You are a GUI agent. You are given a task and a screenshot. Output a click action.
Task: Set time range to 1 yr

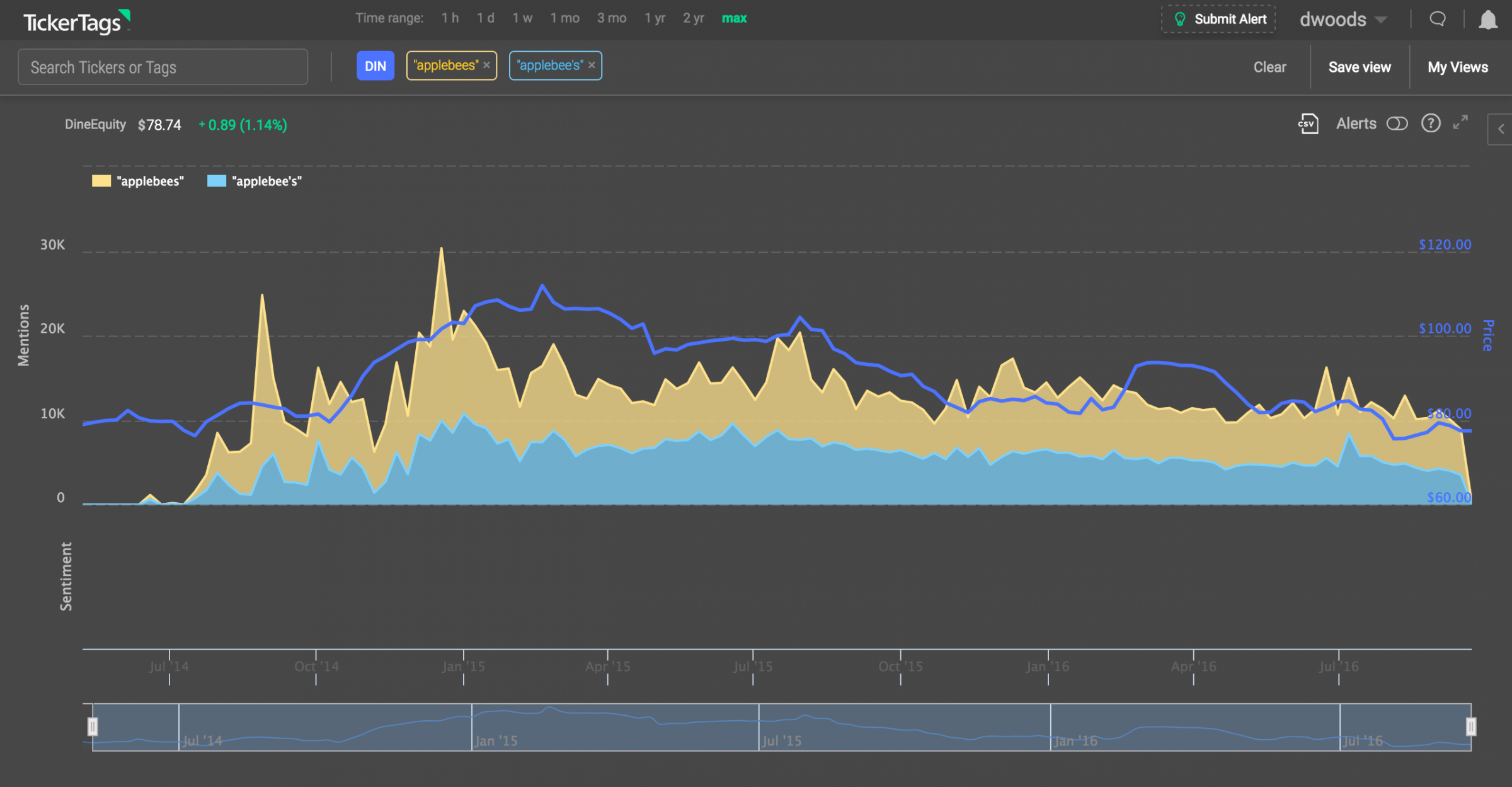[655, 18]
